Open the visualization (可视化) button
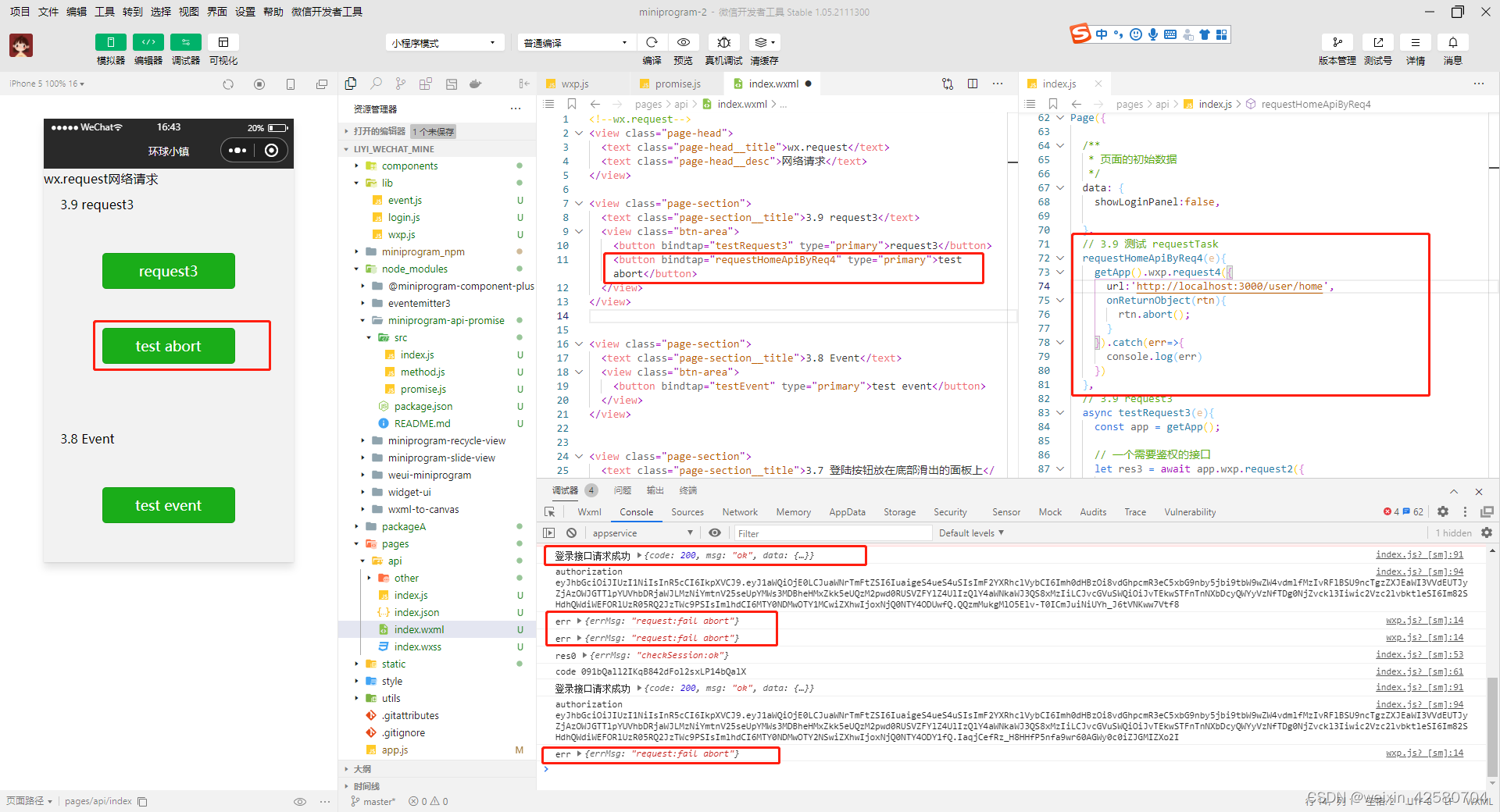Screen dimensions: 1500x812 (223, 42)
